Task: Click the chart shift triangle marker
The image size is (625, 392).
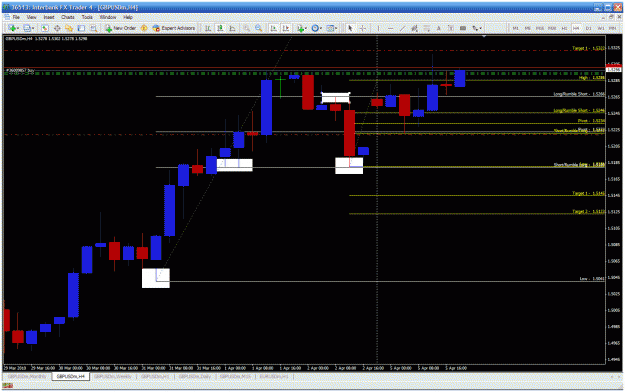Action: point(484,36)
